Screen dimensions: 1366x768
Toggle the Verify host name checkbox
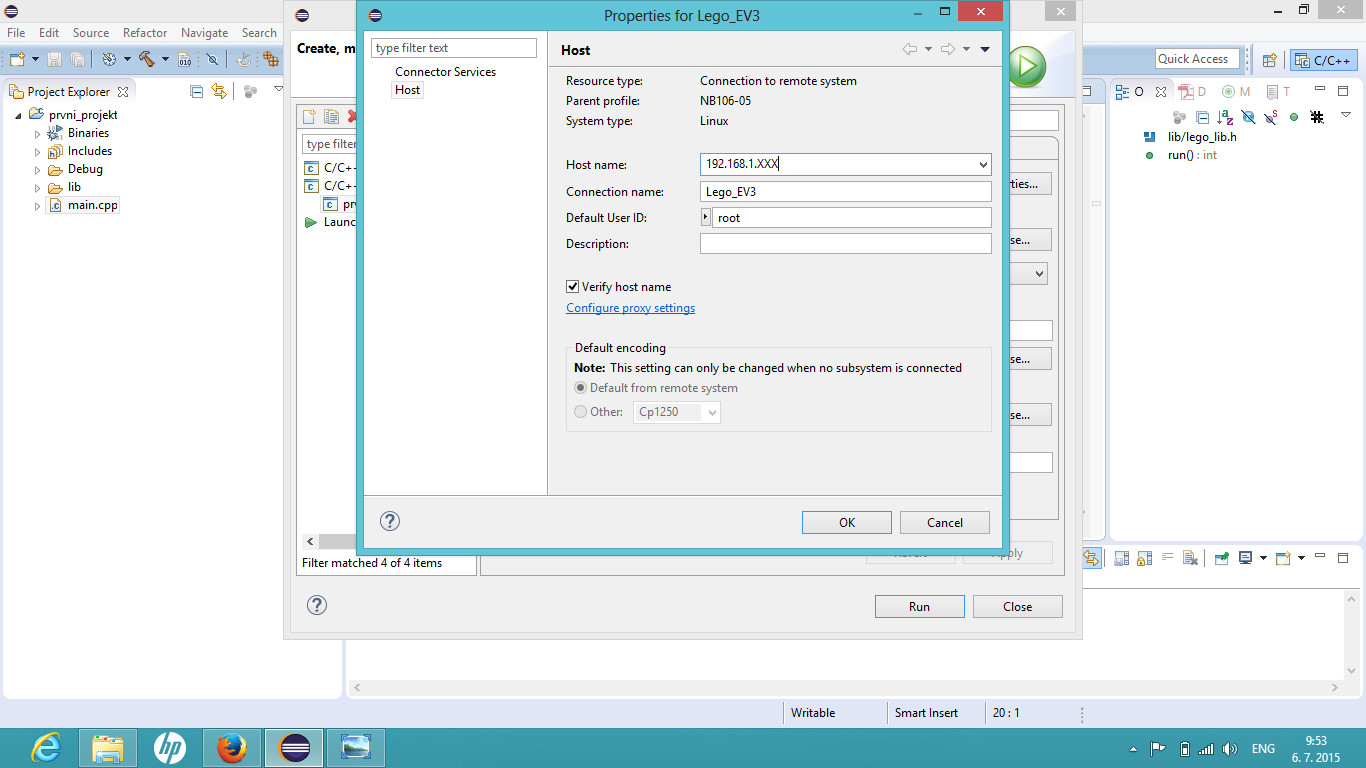tap(573, 287)
